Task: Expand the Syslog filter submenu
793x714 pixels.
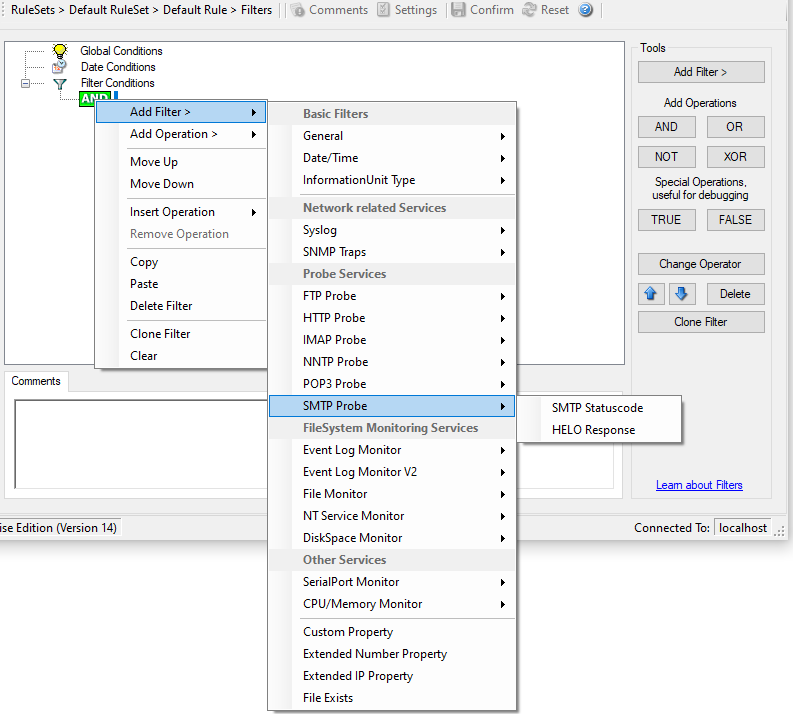Action: tap(392, 230)
